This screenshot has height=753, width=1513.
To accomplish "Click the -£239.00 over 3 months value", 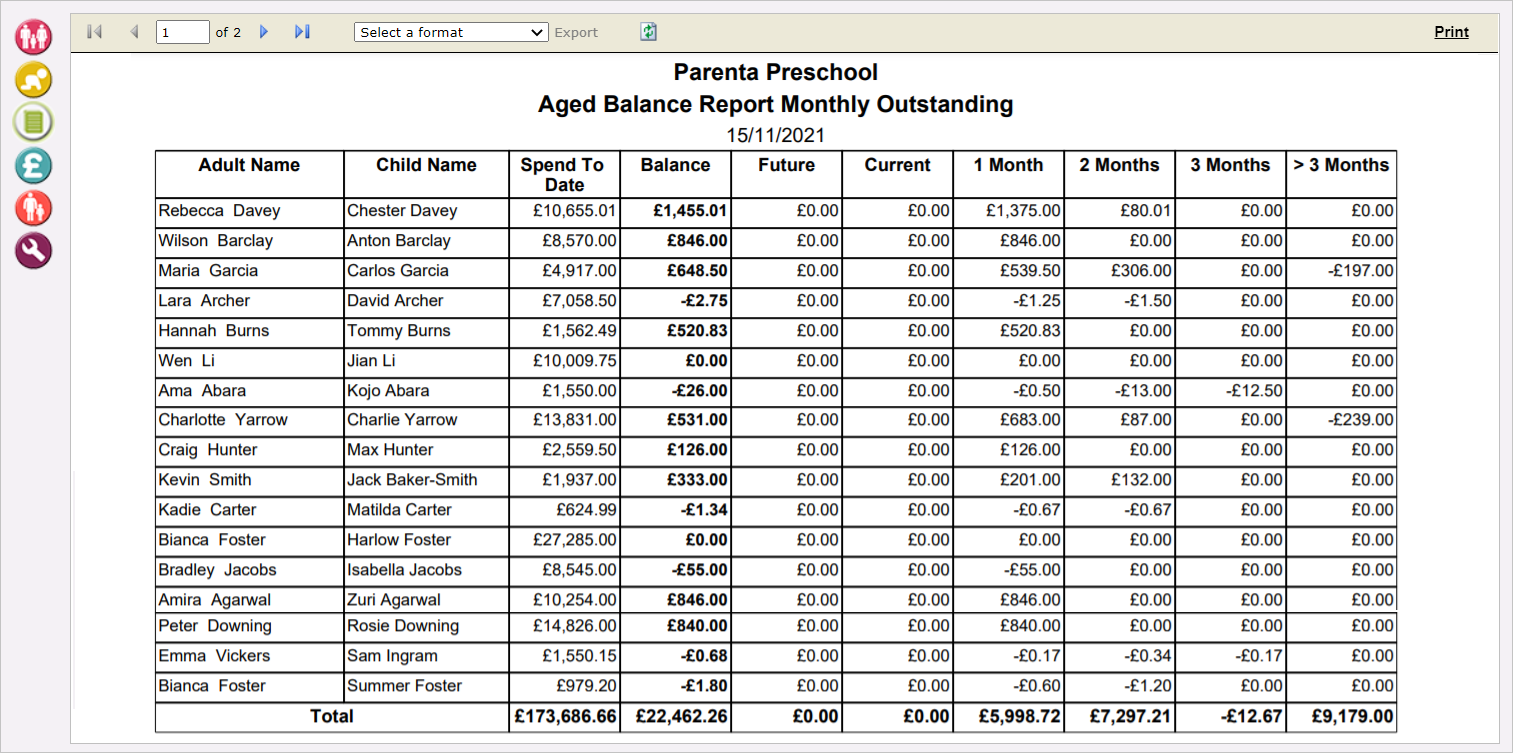I will pos(1360,420).
